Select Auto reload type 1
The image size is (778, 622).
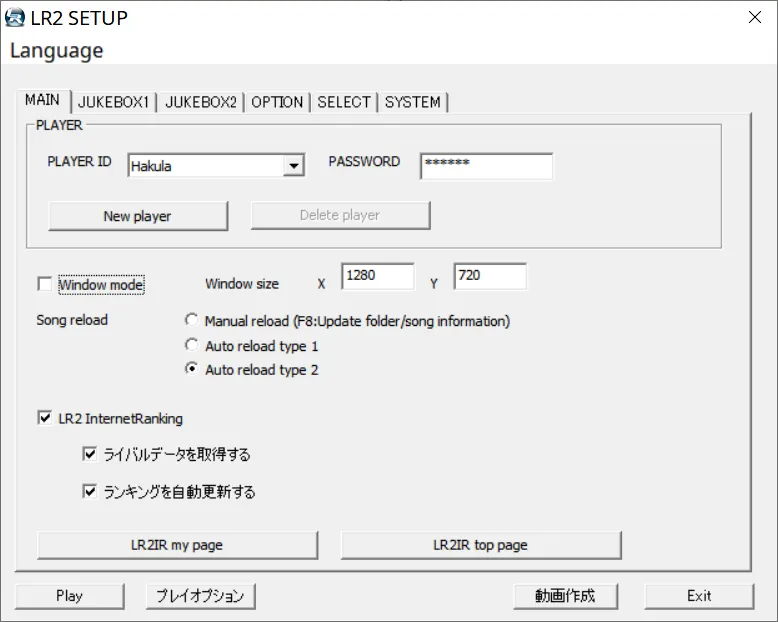(x=192, y=345)
